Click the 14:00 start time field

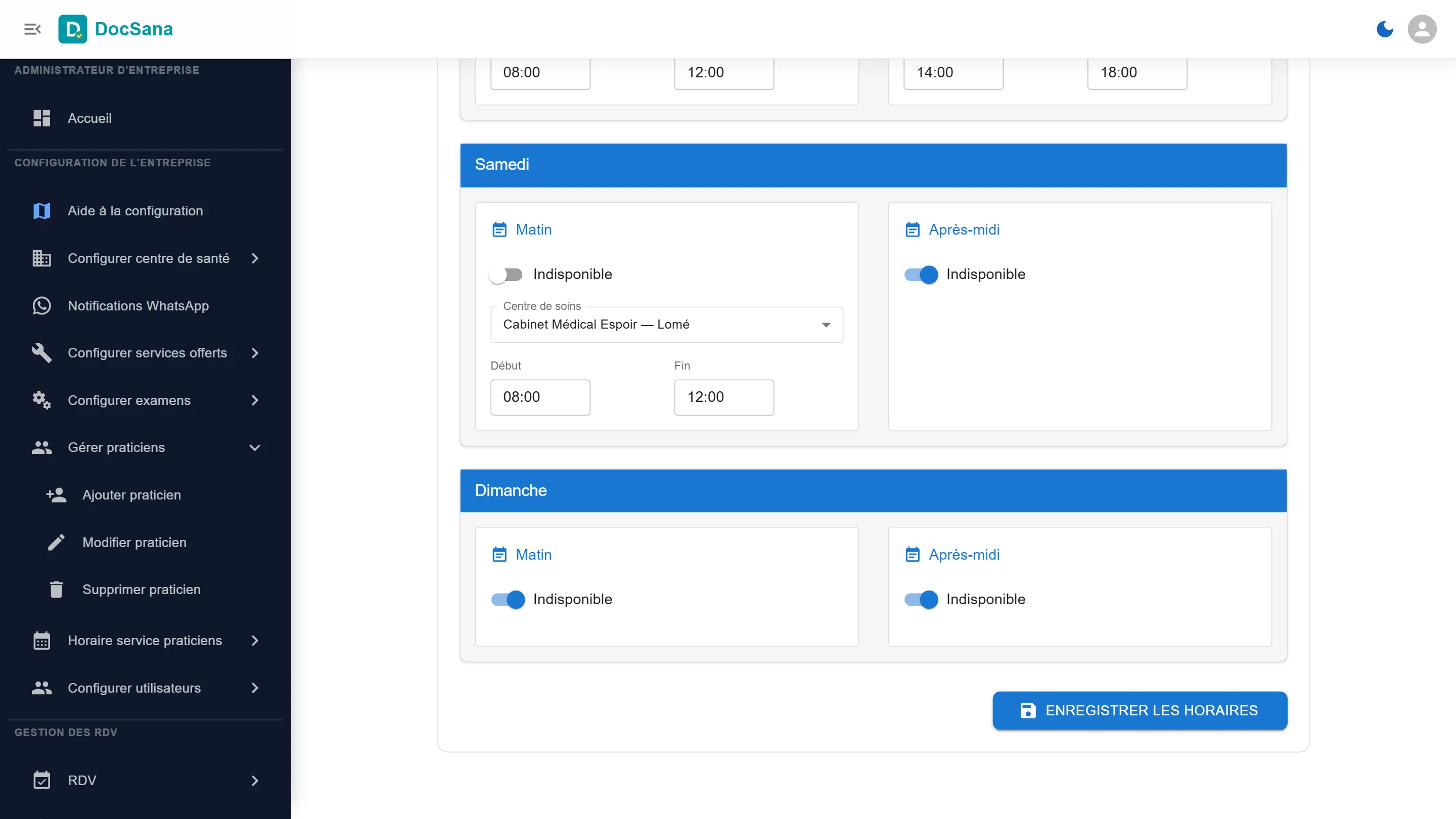(953, 73)
